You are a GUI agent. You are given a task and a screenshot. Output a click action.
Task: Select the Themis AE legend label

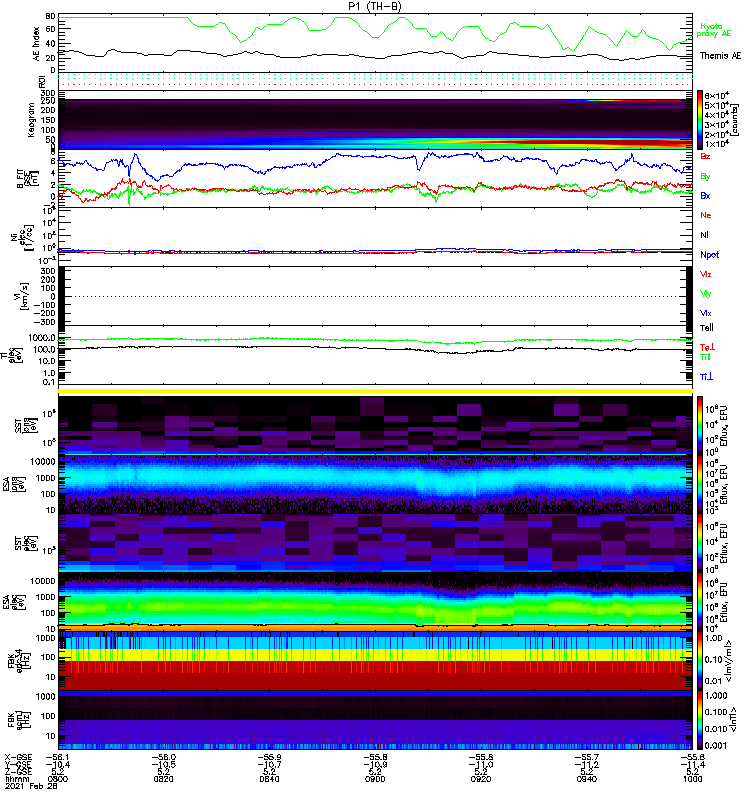coord(720,56)
